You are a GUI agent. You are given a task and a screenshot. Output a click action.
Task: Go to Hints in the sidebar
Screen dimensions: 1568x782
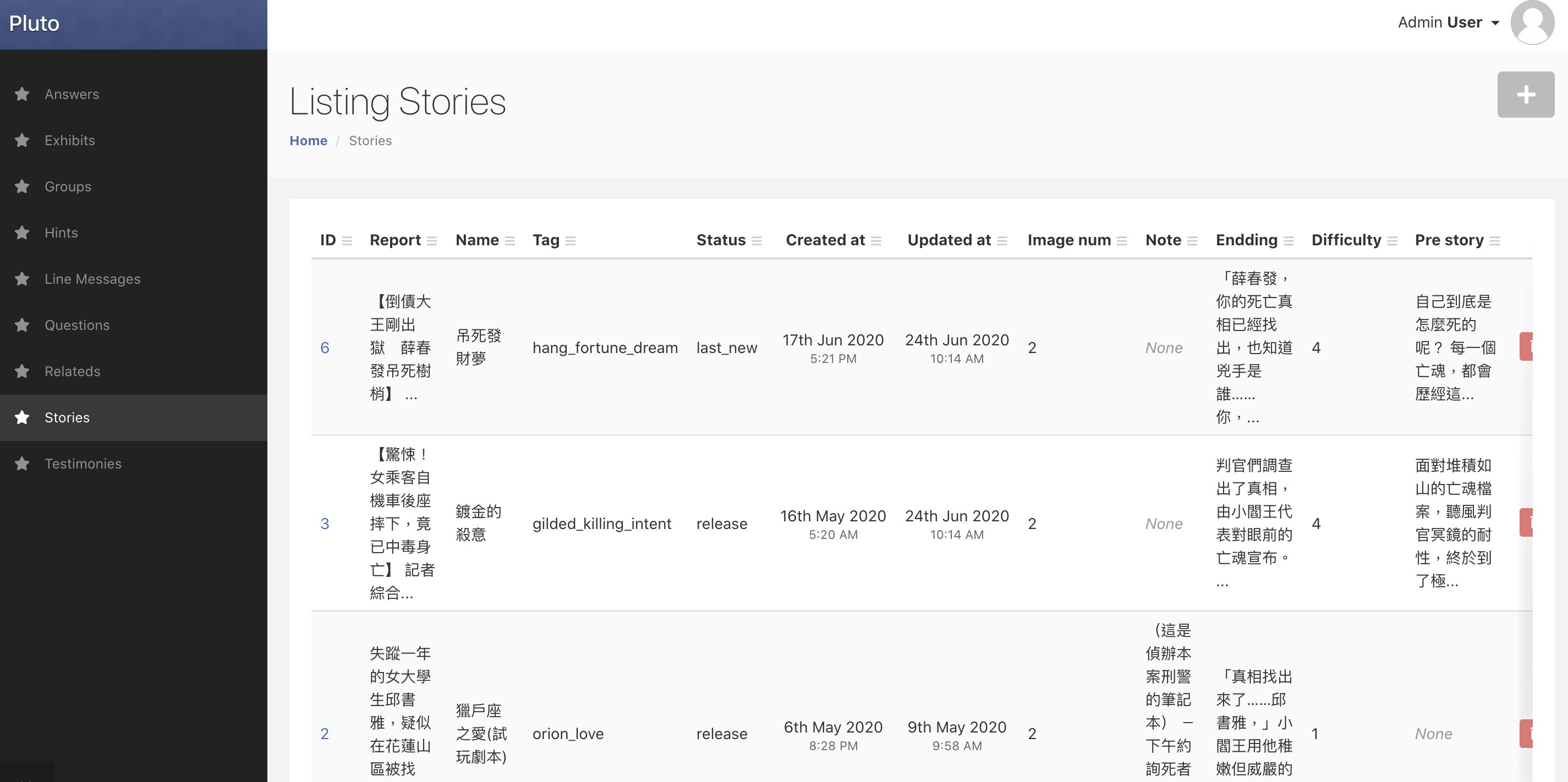point(133,233)
